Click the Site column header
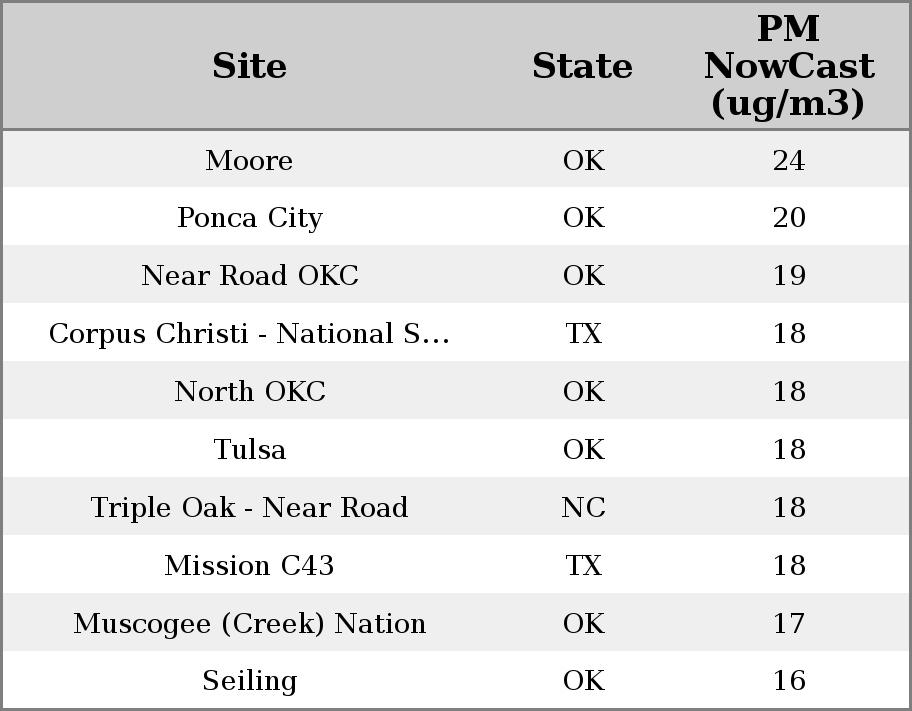912x711 pixels. (249, 66)
